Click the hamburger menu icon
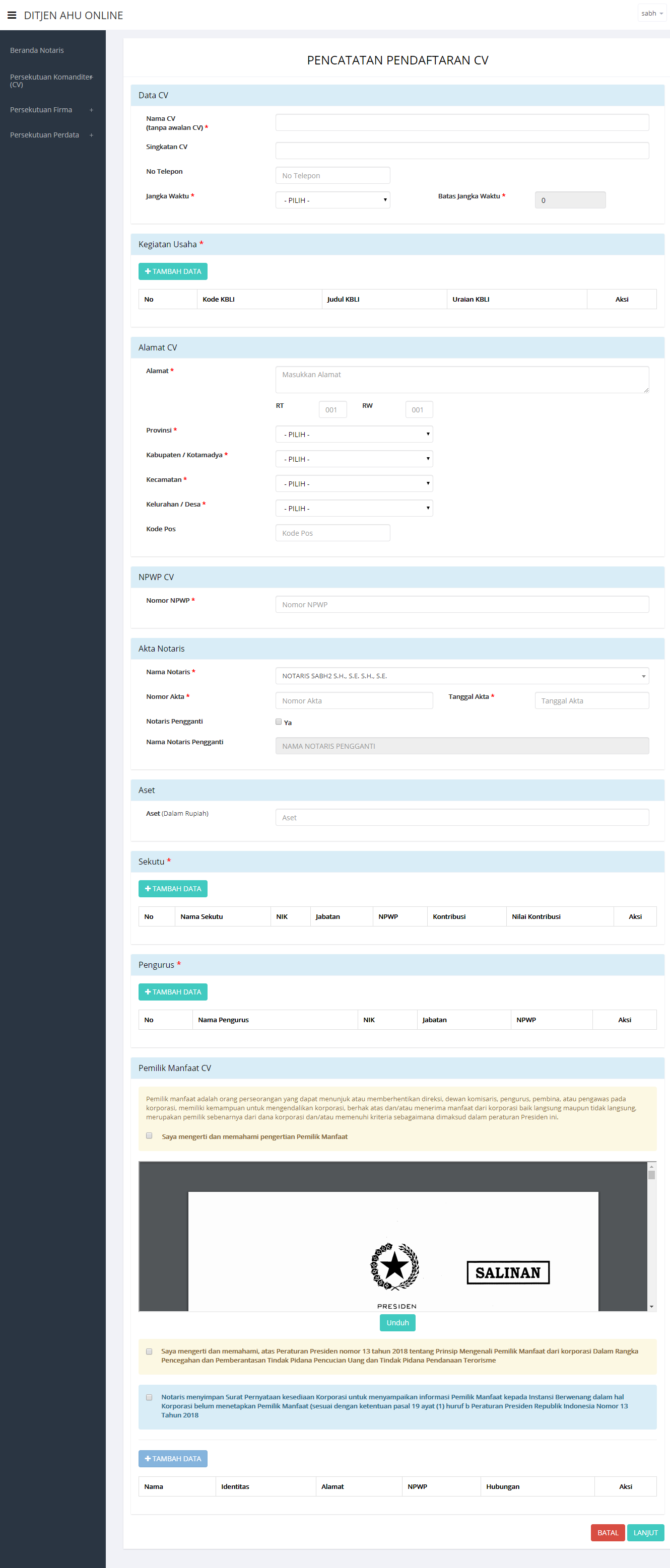 click(12, 15)
